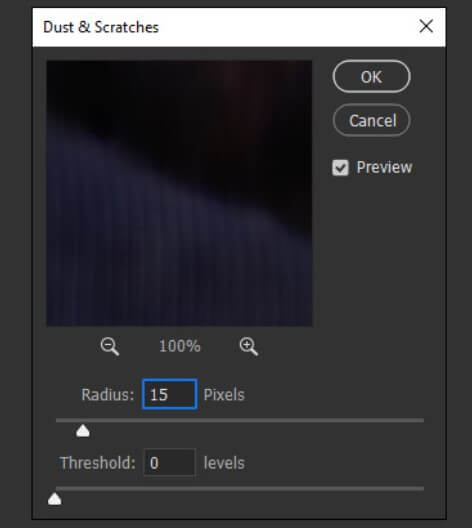Viewport: 472px width, 528px height.
Task: Click the levels unit label
Action: (224, 463)
